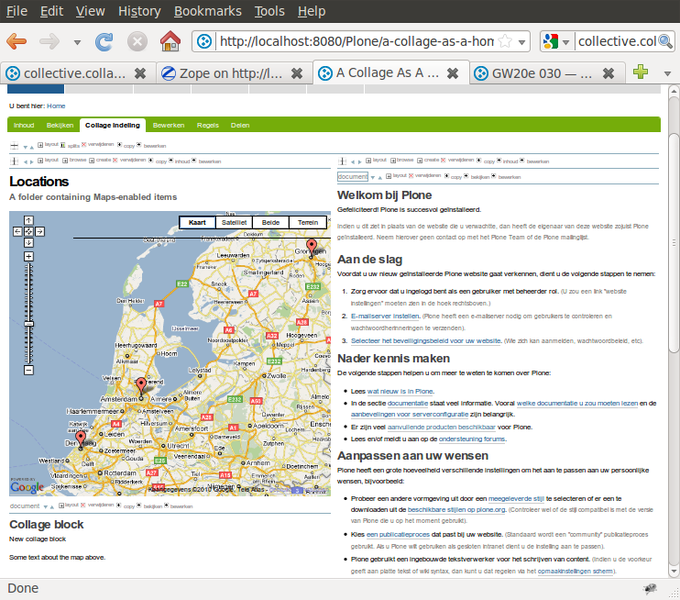Select the Inhoud tab in the green bar
Viewport: 680px width, 600px height.
pos(24,125)
